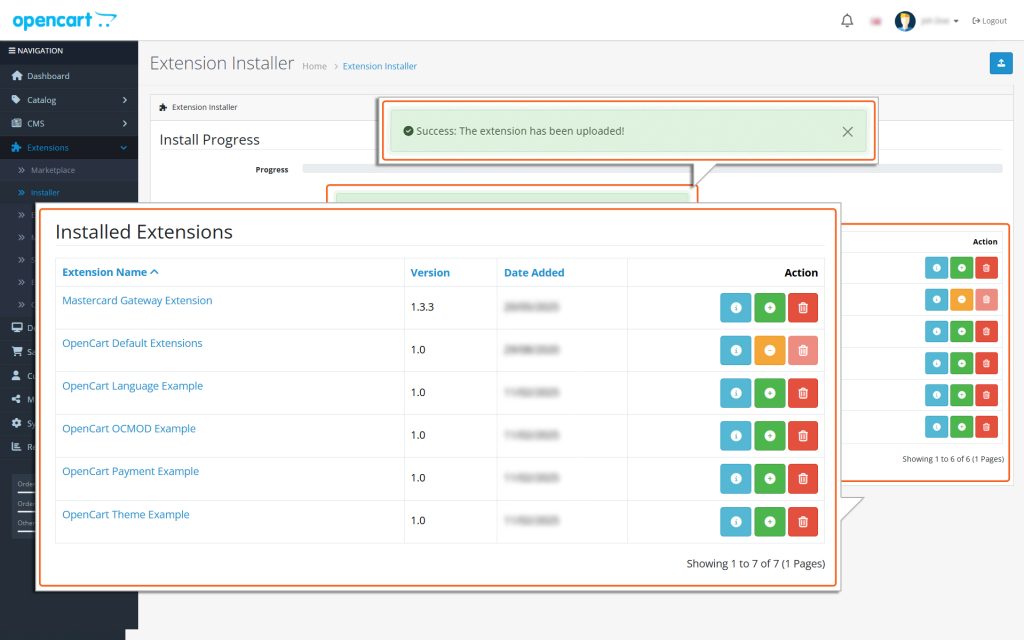Delete OpenCart OCMOD Example with the trash icon
The height and width of the screenshot is (640, 1024).
[802, 435]
